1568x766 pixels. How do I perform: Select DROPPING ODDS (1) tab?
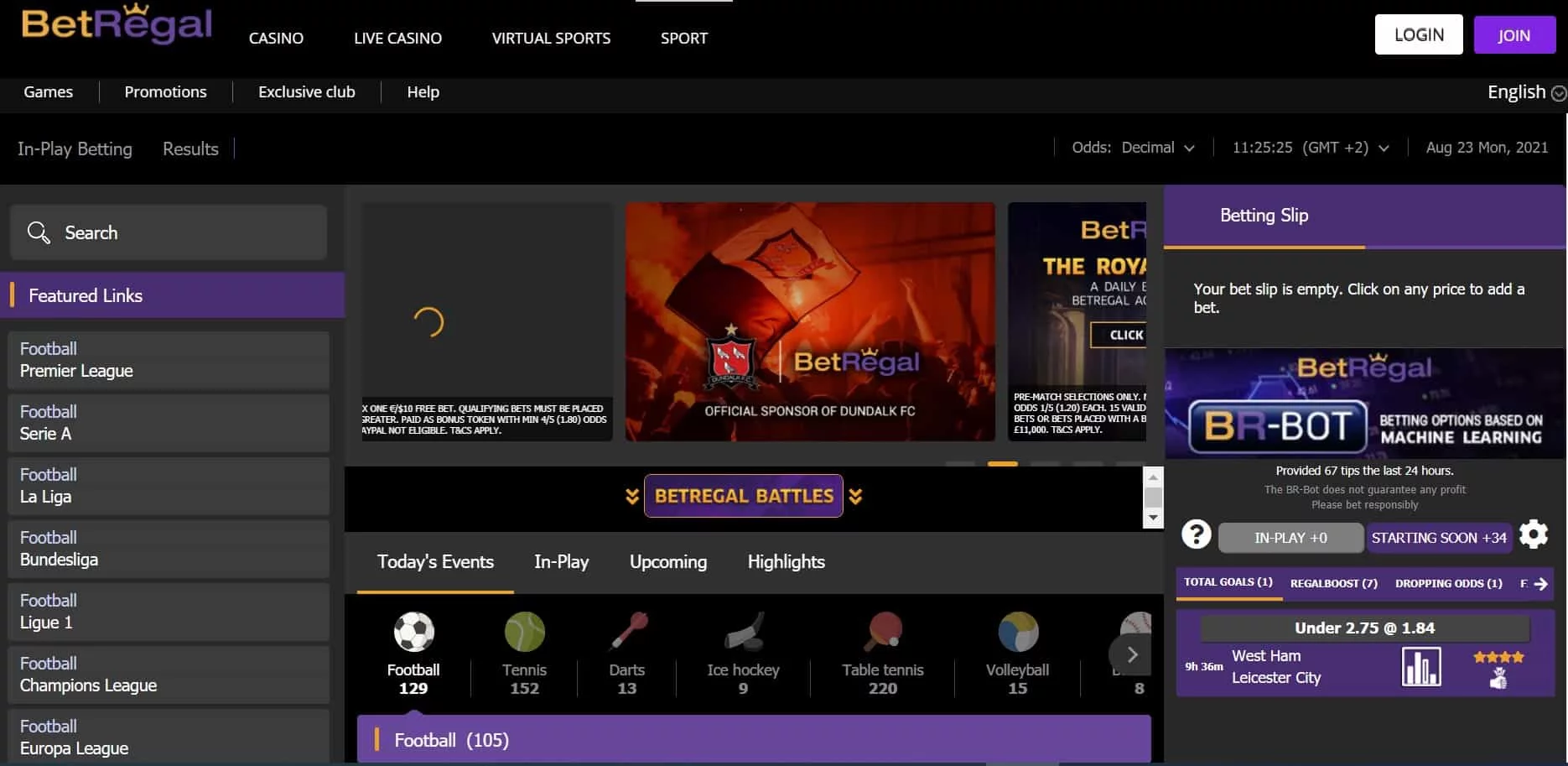(x=1449, y=583)
